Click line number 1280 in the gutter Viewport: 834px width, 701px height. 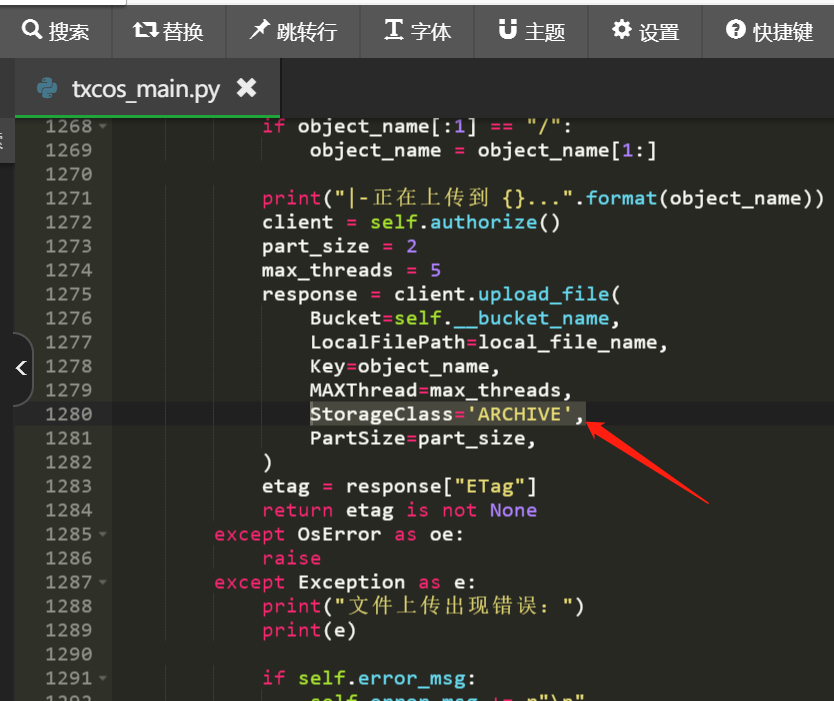coord(69,414)
